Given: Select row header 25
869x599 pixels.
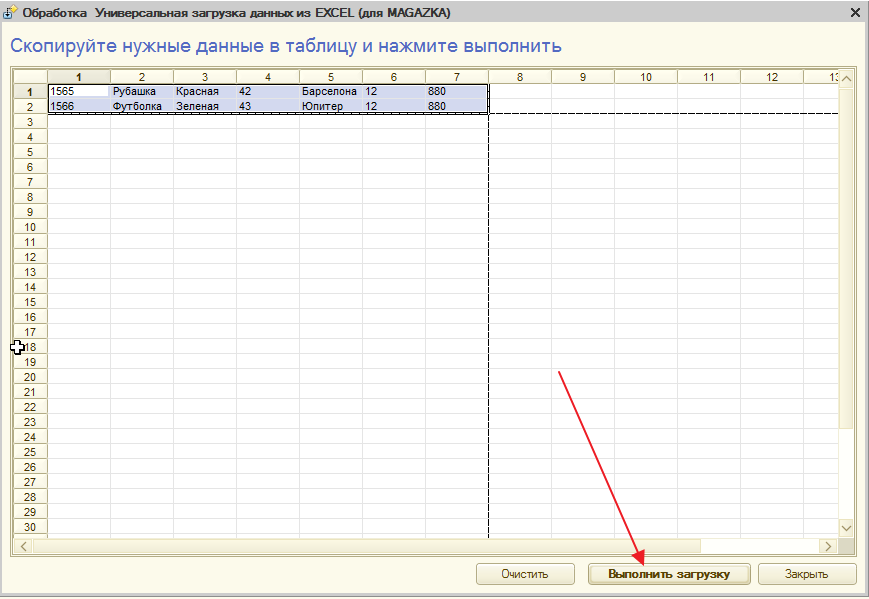Looking at the screenshot, I should point(30,452).
